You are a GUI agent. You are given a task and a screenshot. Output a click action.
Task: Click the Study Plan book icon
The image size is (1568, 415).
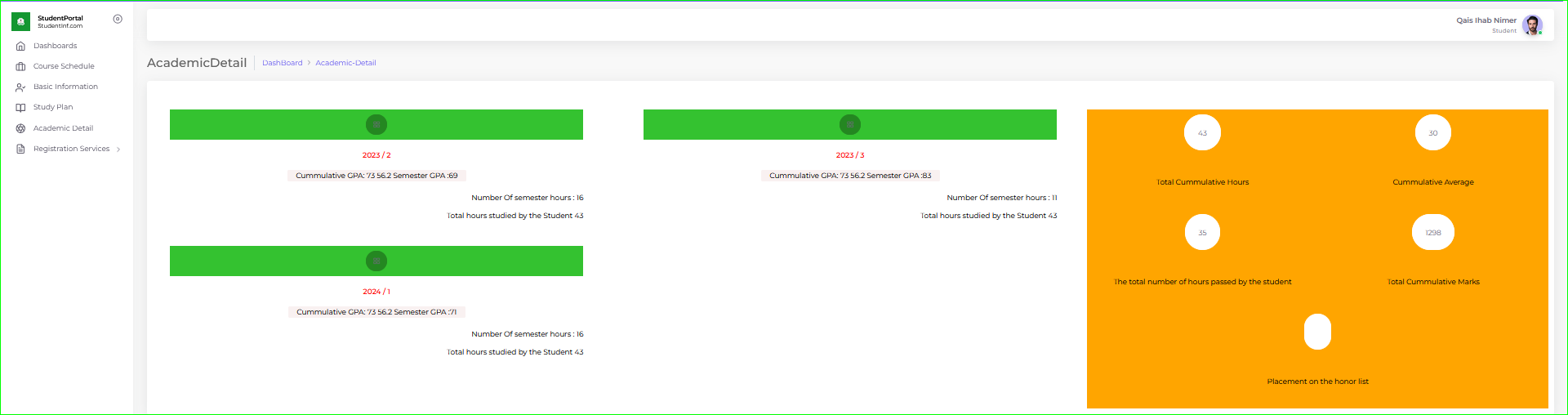click(x=20, y=108)
